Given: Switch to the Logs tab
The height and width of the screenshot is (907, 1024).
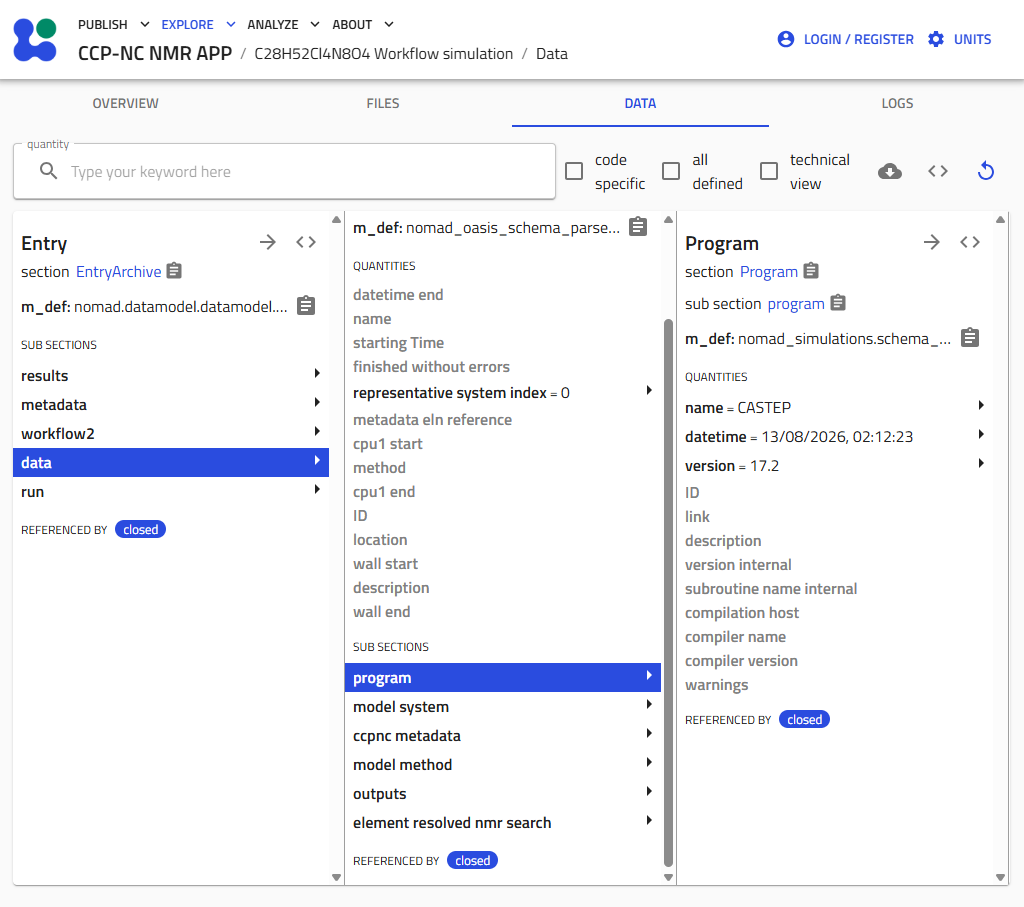Looking at the screenshot, I should pos(897,103).
